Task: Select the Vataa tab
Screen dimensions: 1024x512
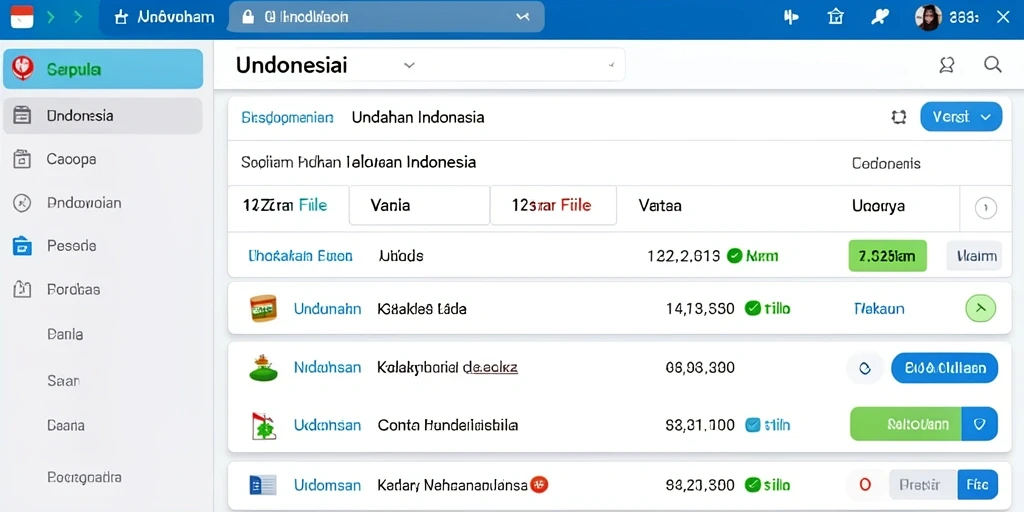Action: (660, 206)
